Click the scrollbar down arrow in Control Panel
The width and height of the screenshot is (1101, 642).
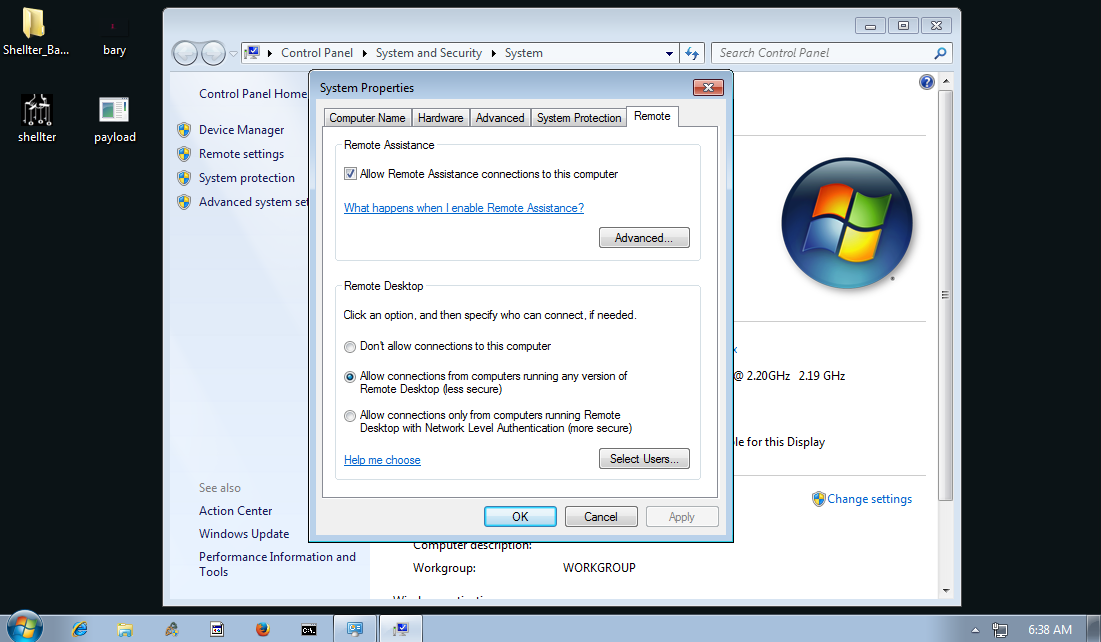[x=946, y=591]
